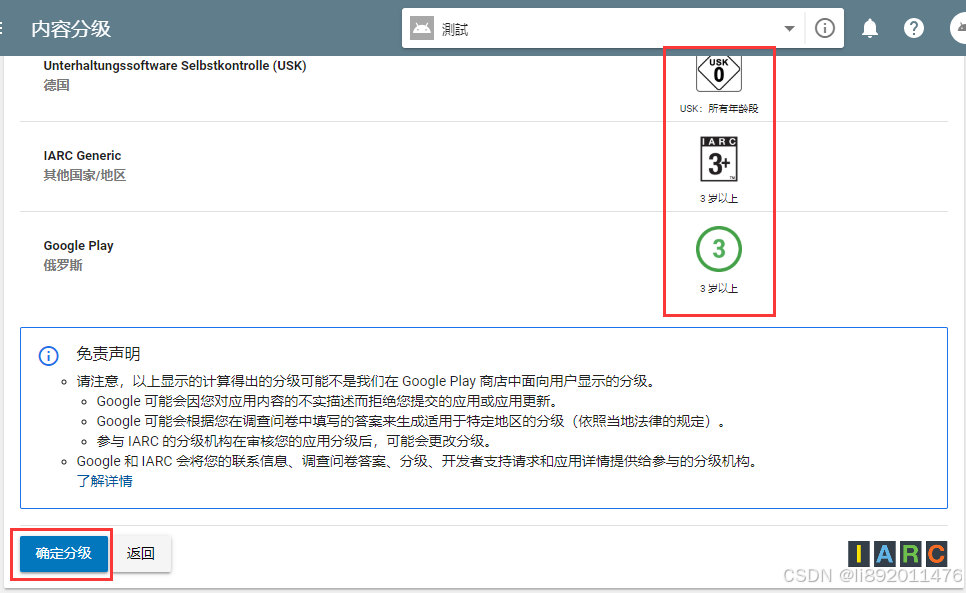Screen dimensions: 966x593
Task: Select the IARC Generic row label
Action: (x=82, y=156)
